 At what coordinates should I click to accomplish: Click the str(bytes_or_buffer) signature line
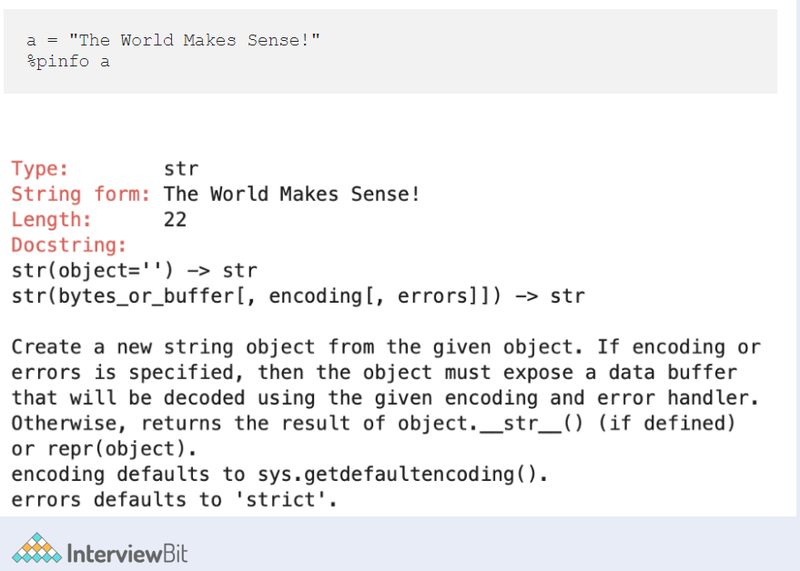[x=297, y=296]
